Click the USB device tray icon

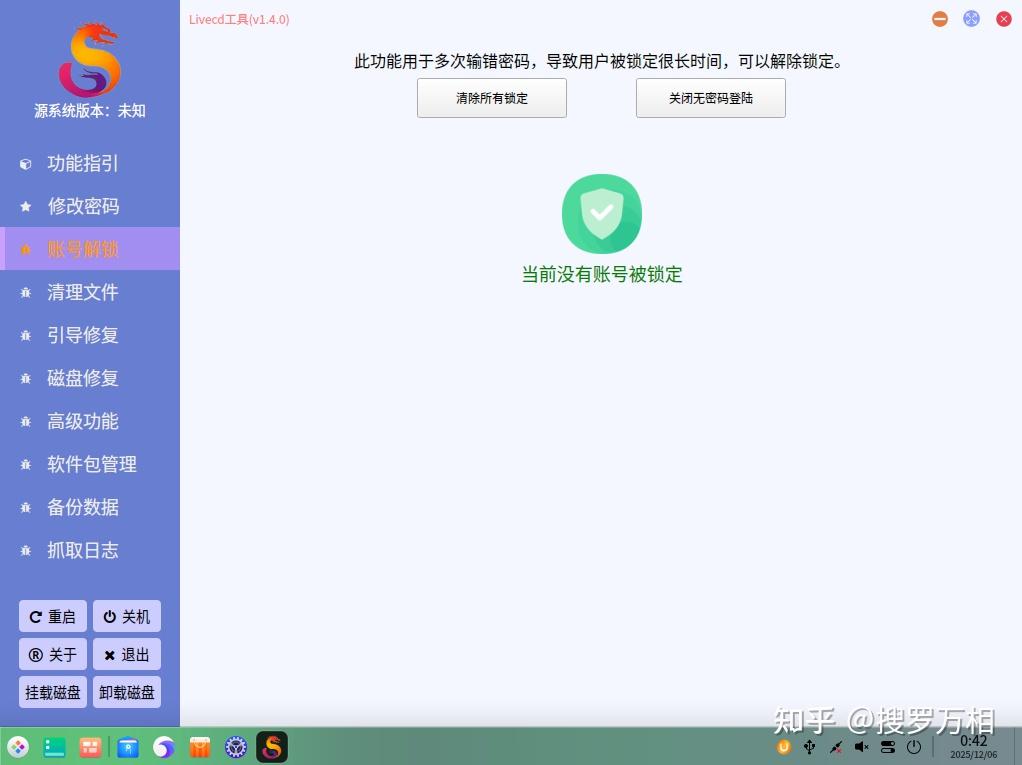pos(809,747)
